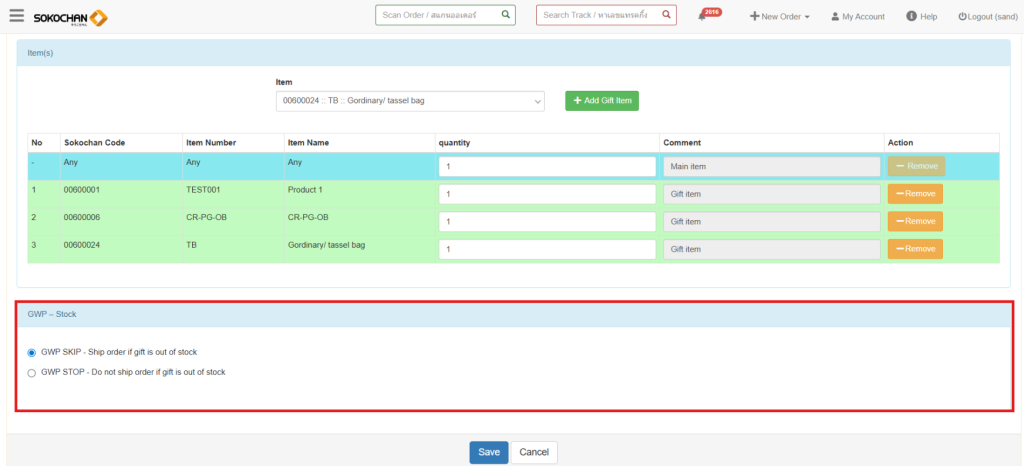
Task: Open My Account page
Action: 858,17
